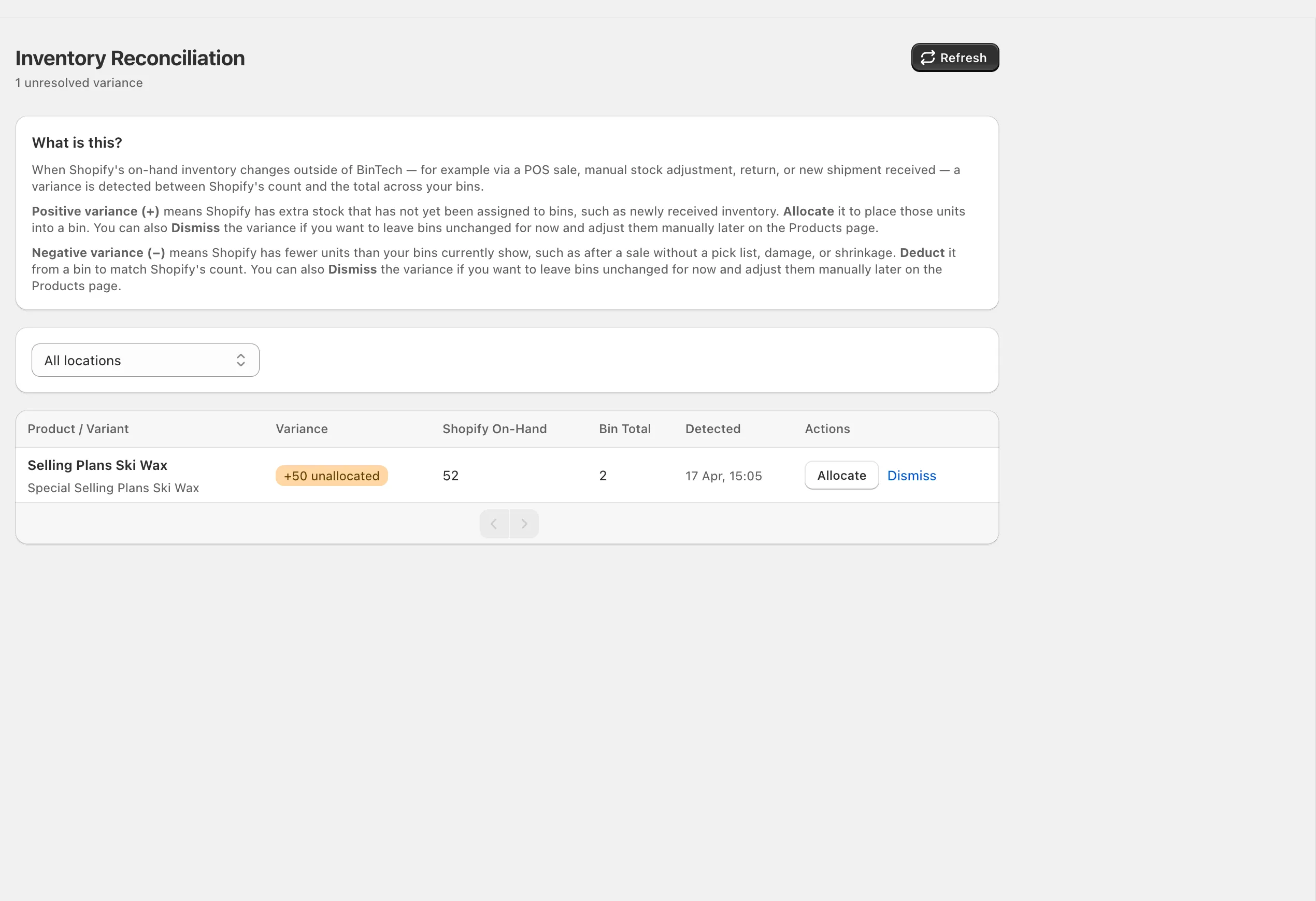Screen dimensions: 1316x901
Task: Click the Refresh circular arrows icon
Action: [x=927, y=57]
